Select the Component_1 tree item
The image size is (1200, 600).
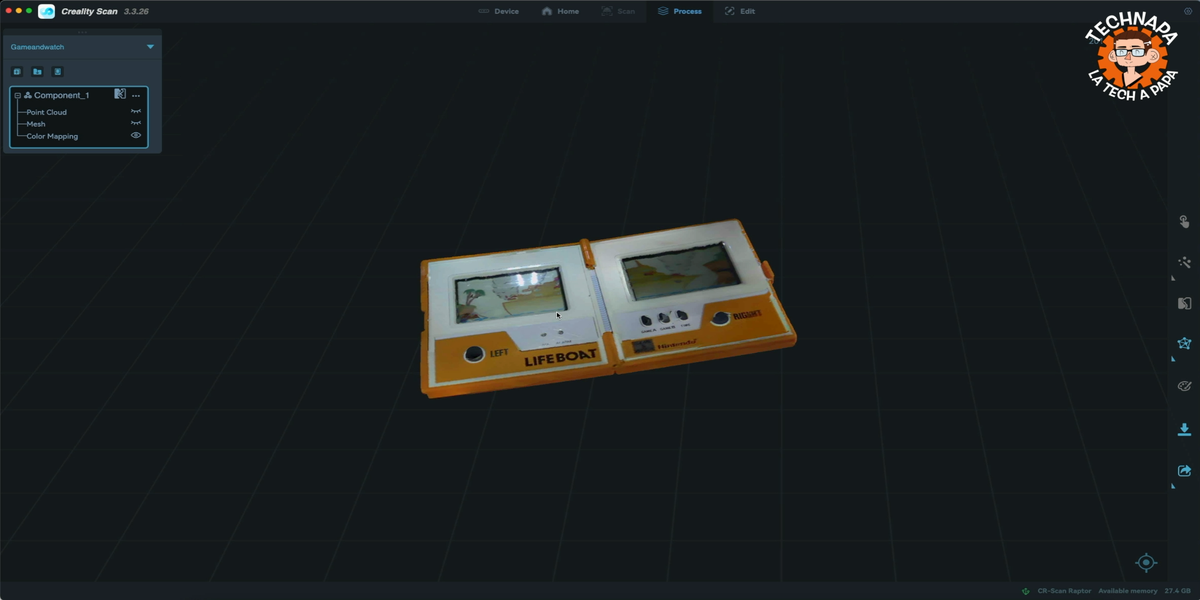click(x=61, y=95)
